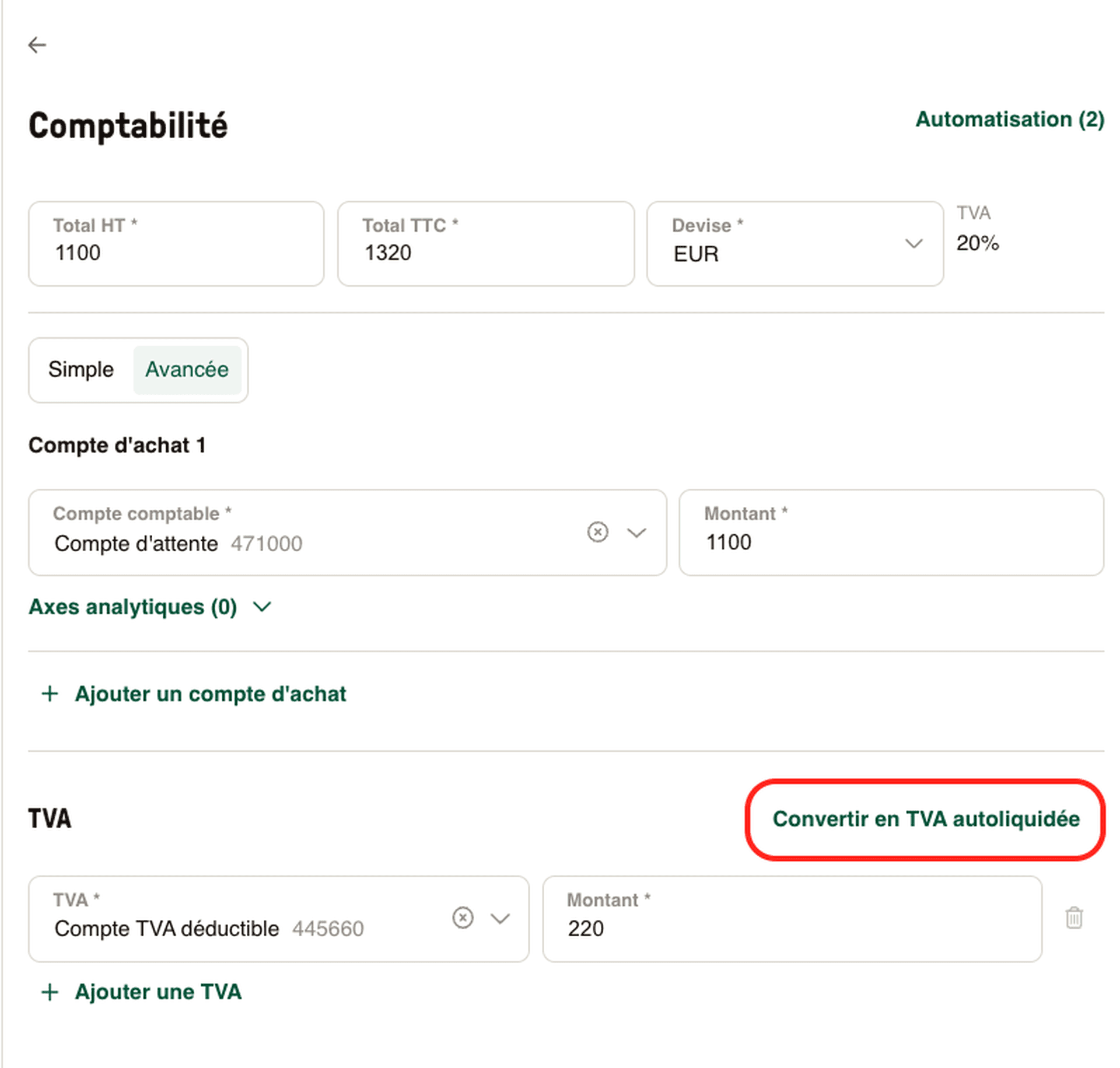The image size is (1120, 1068).
Task: Click the plus icon to add purchase account
Action: [x=50, y=694]
